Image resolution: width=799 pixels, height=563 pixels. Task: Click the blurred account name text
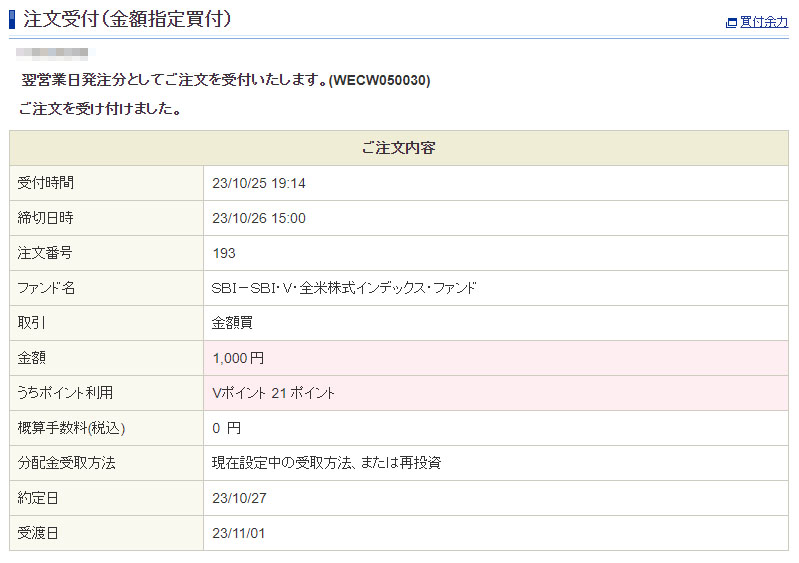53,53
